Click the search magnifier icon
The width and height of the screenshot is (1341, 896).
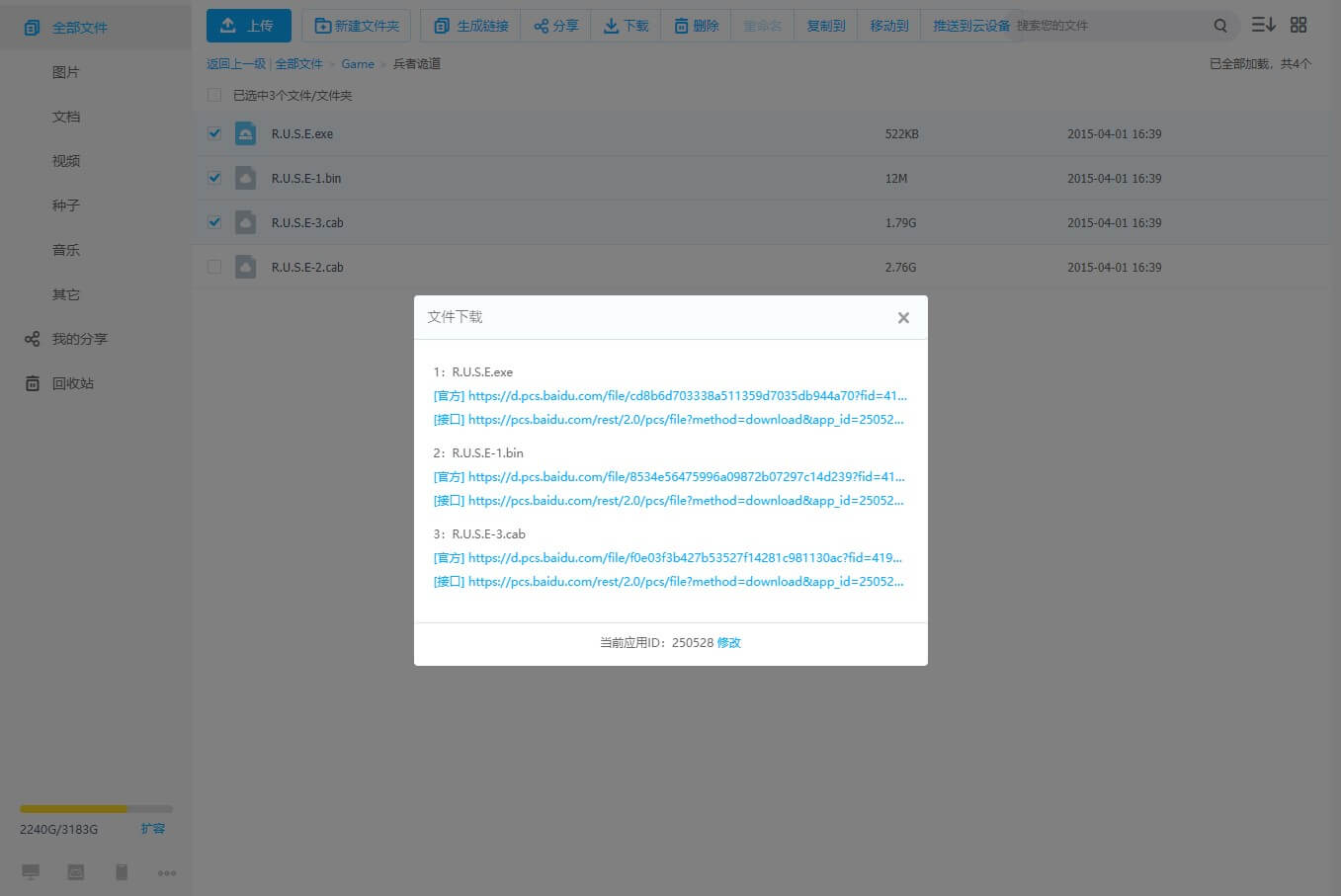1220,26
